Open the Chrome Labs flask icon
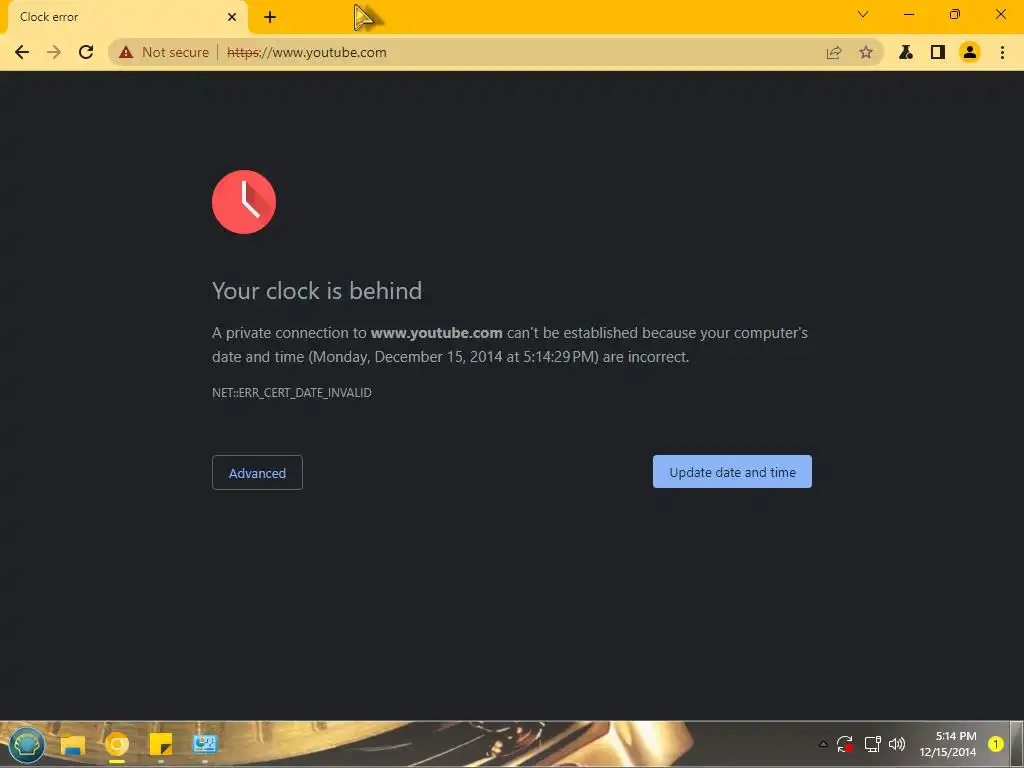Screen dimensions: 1024x768 click(906, 52)
